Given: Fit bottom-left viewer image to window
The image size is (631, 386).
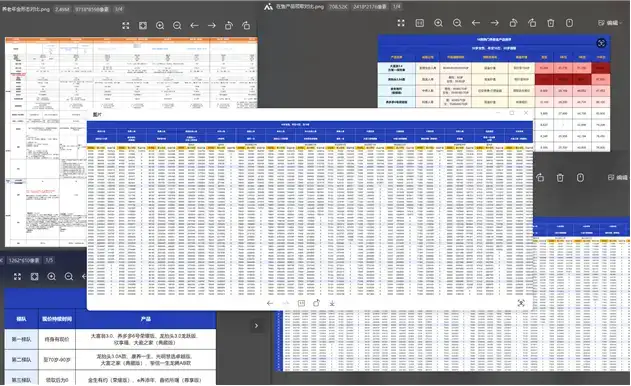Looking at the screenshot, I should [x=35, y=277].
